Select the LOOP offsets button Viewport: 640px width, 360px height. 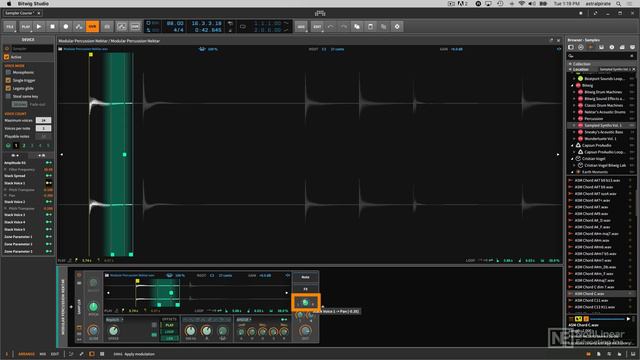[x=169, y=332]
